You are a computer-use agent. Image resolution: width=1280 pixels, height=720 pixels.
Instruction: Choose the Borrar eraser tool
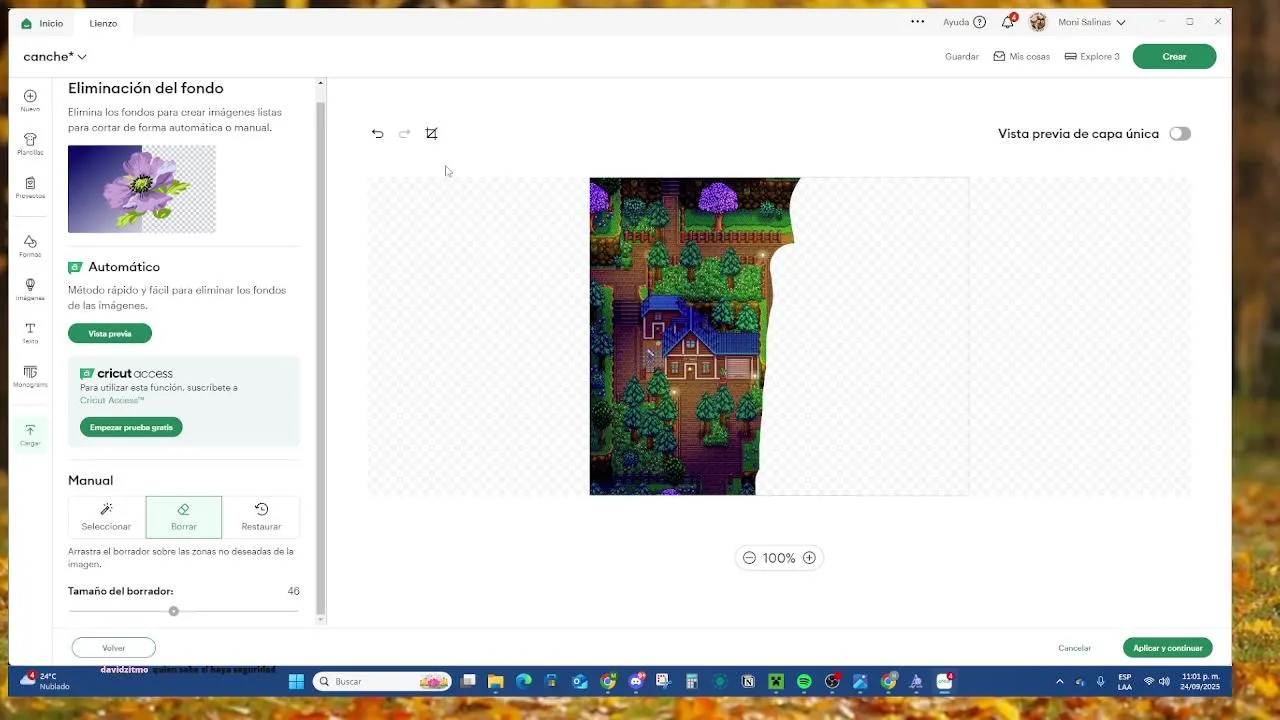pyautogui.click(x=184, y=517)
